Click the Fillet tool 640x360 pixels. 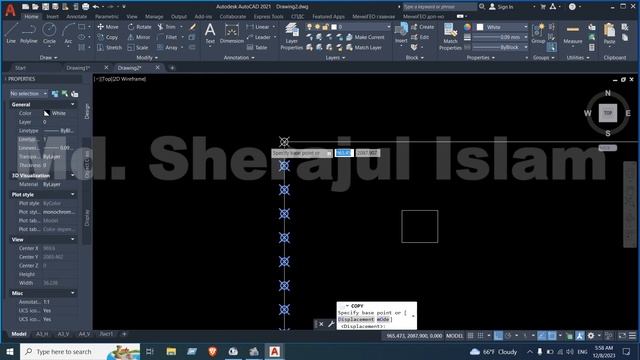[167, 37]
